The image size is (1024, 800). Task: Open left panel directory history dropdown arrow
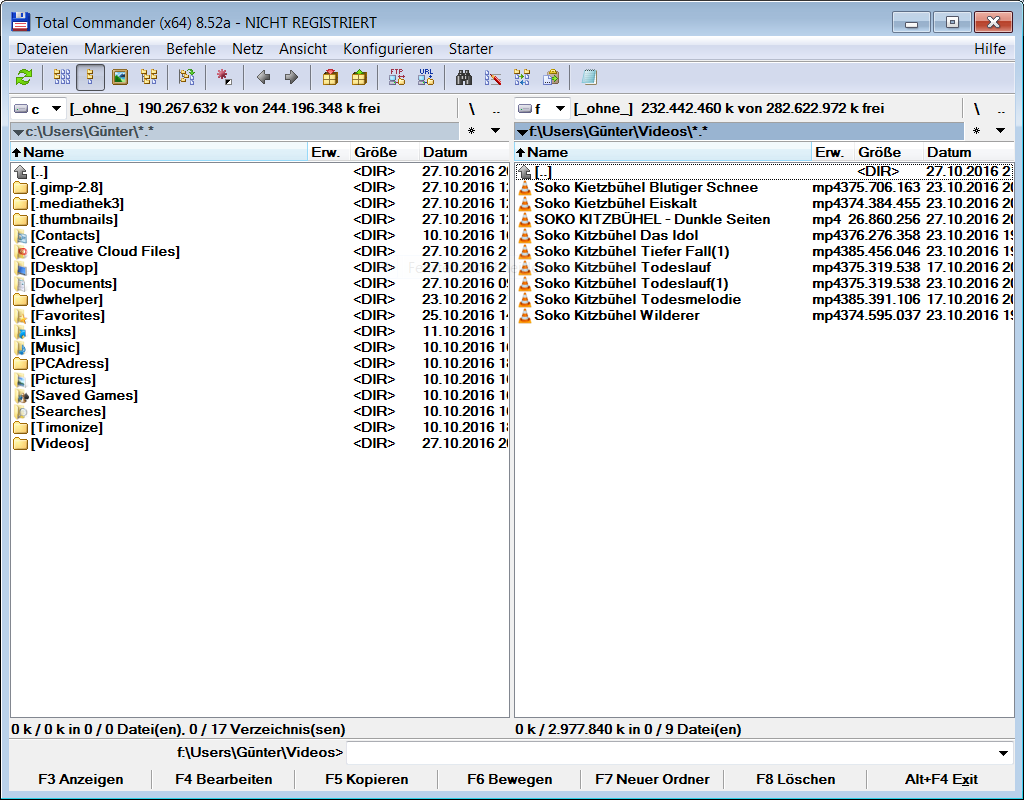496,131
